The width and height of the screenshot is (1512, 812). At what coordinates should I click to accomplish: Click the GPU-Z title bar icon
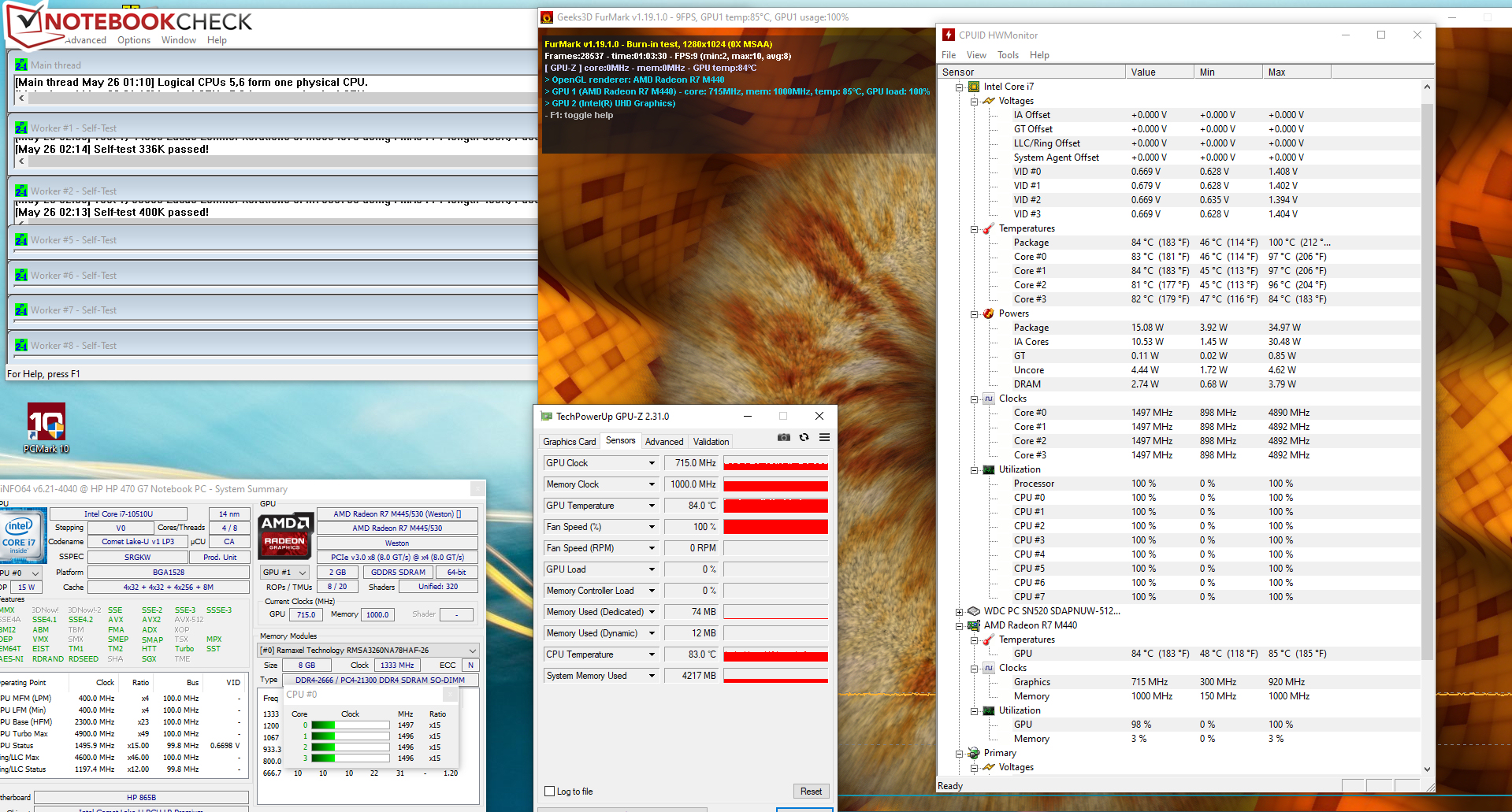click(547, 417)
